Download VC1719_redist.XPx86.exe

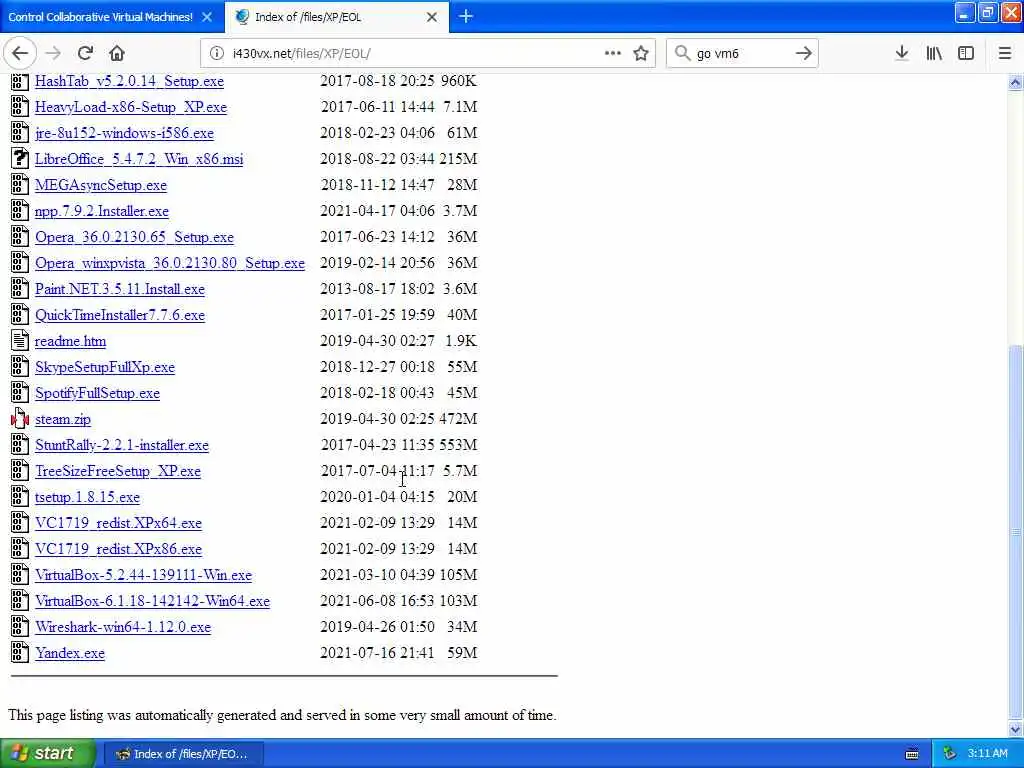(x=118, y=549)
